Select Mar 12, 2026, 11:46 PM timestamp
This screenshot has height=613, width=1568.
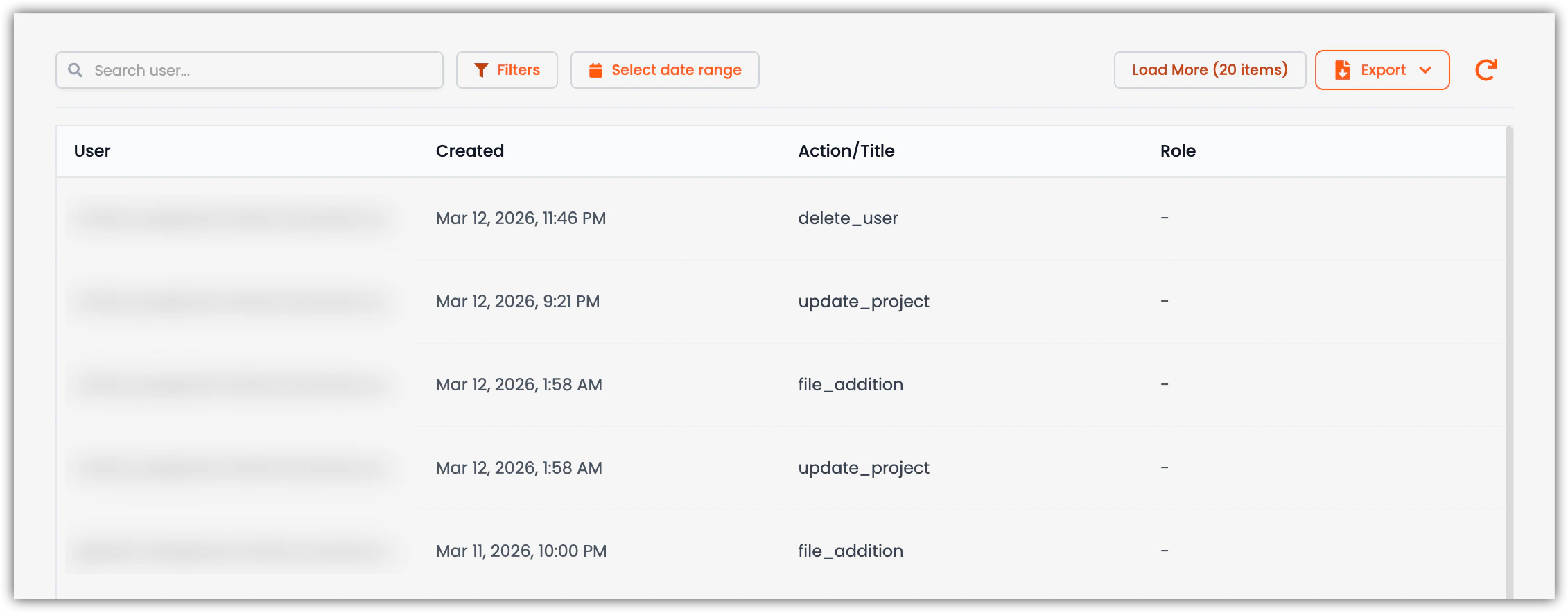521,218
